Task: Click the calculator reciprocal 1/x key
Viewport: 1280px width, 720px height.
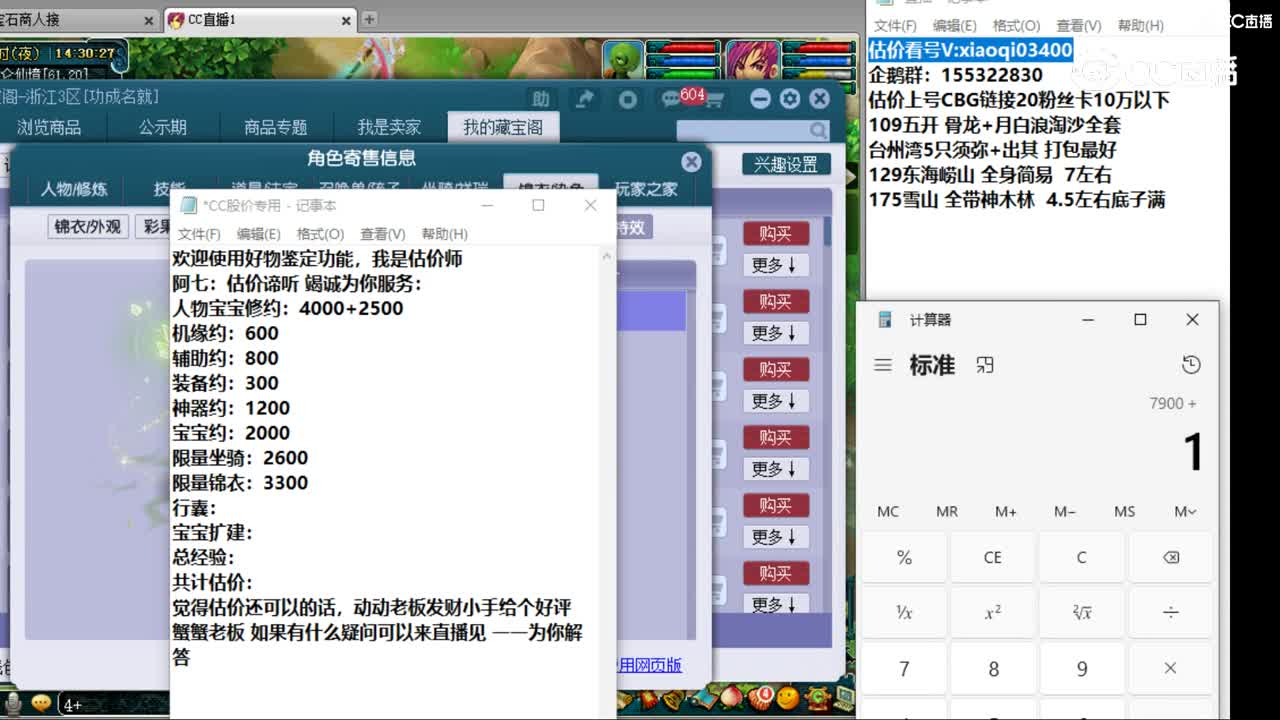Action: 904,612
